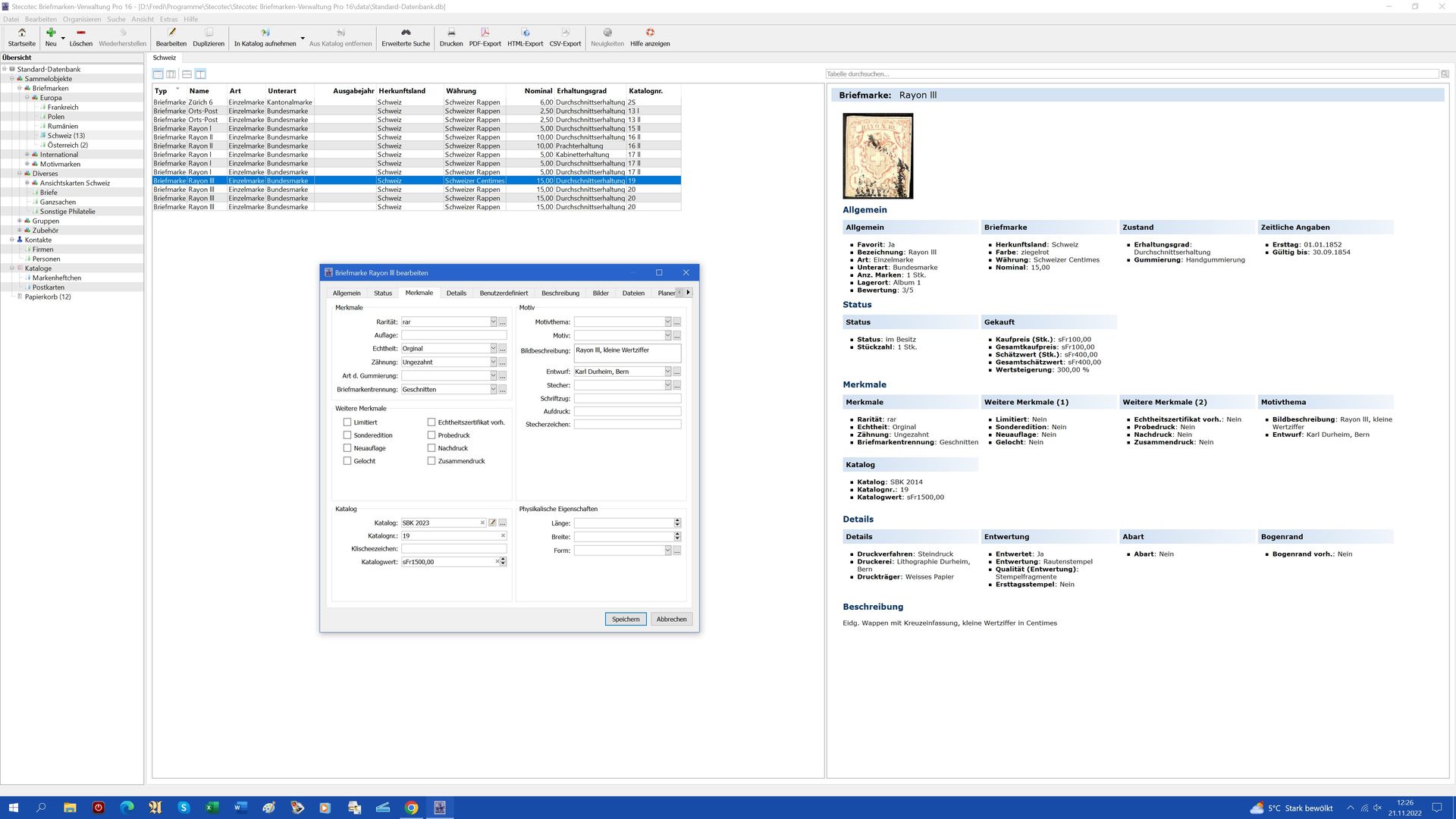The image size is (1456, 819).
Task: Click the table search magnifier icon
Action: tap(1445, 74)
